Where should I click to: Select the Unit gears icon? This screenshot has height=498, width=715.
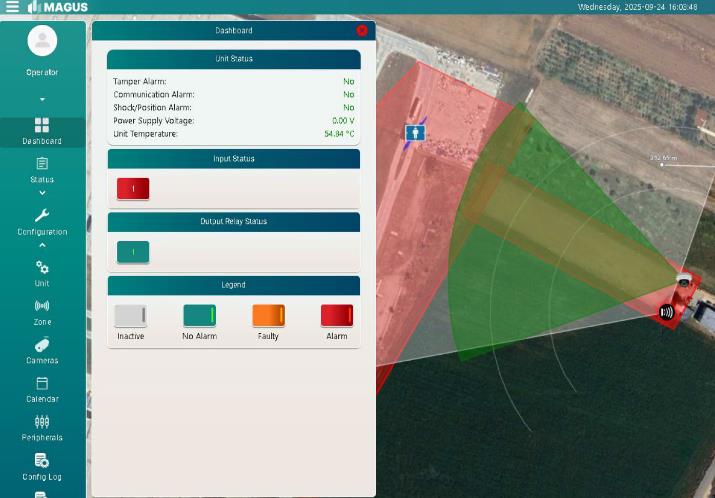click(42, 268)
